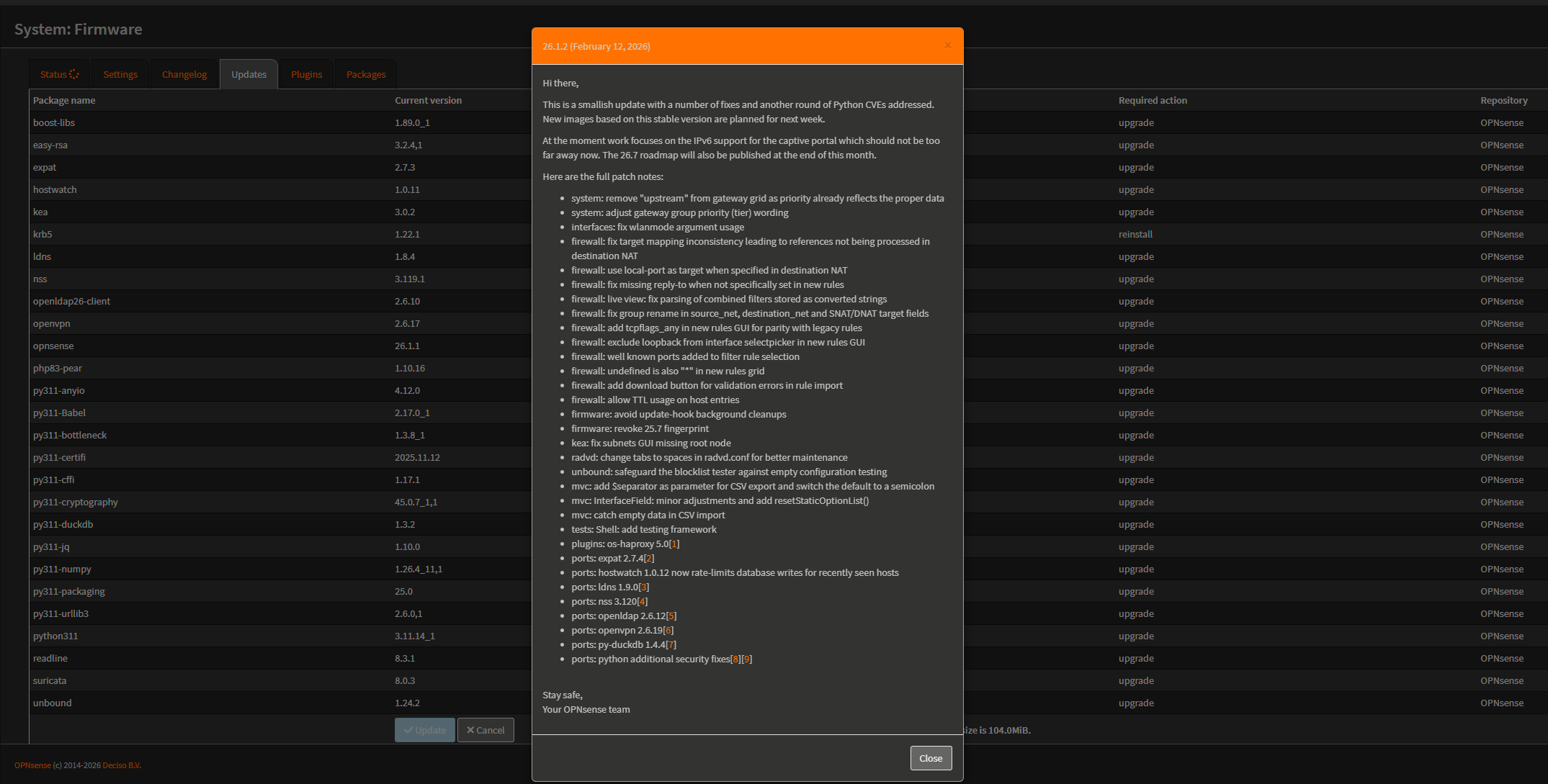Click the py311-numpy package name
This screenshot has height=784, width=1548.
click(62, 569)
